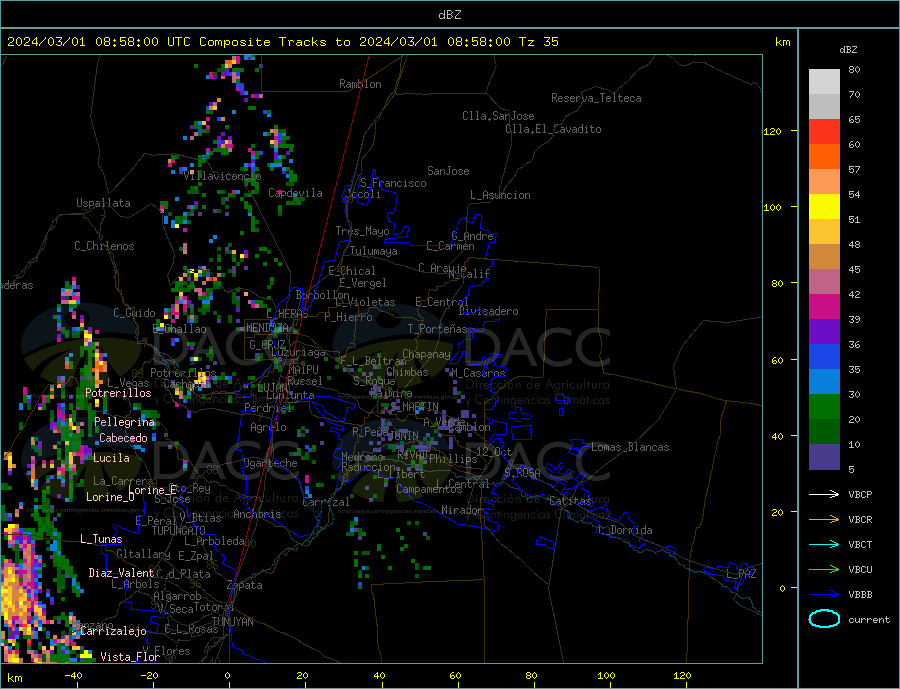
Task: Click the Diaz_Valent label
Action: click(121, 572)
